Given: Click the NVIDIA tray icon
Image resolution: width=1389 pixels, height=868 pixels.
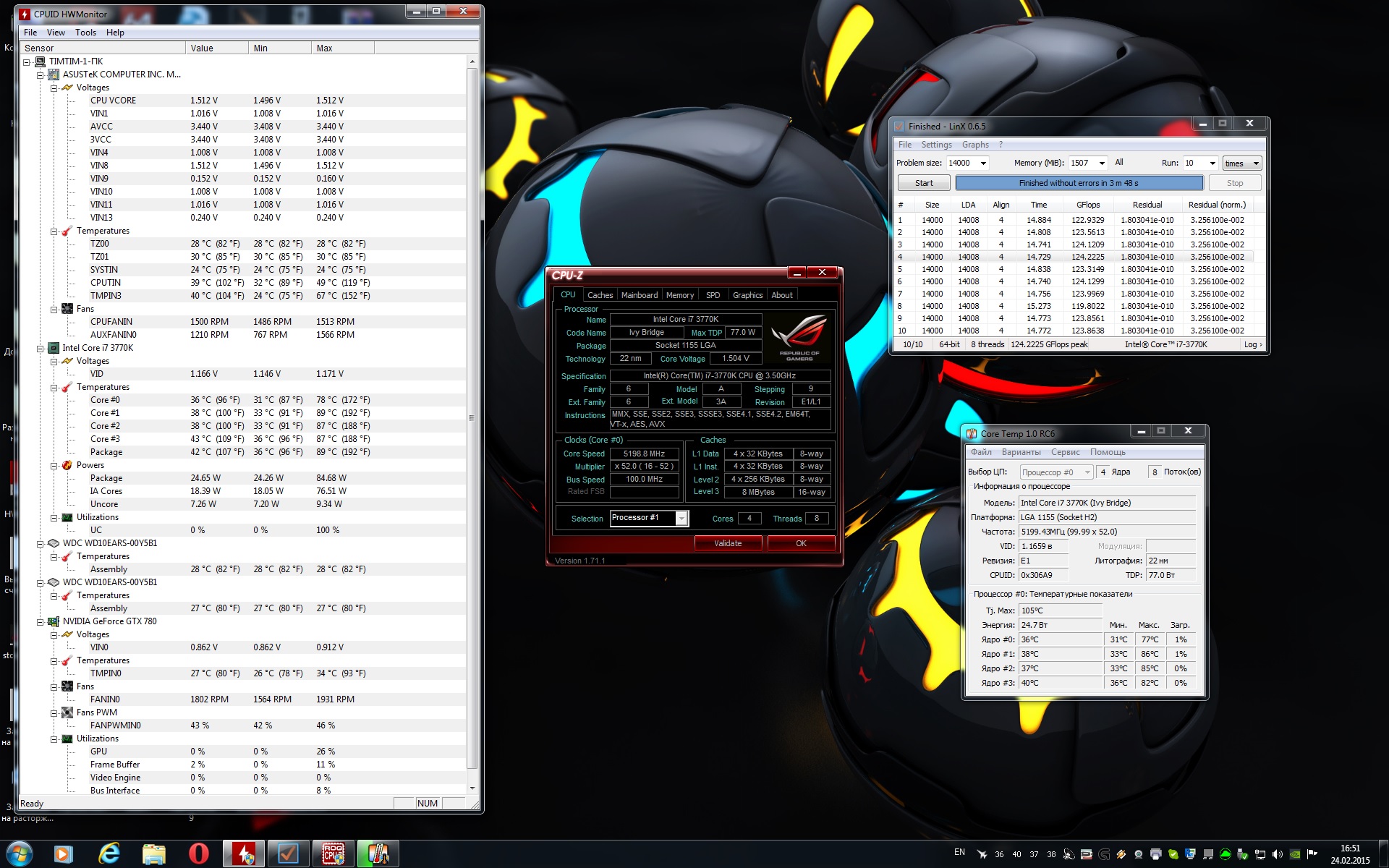Looking at the screenshot, I should coord(1295,854).
